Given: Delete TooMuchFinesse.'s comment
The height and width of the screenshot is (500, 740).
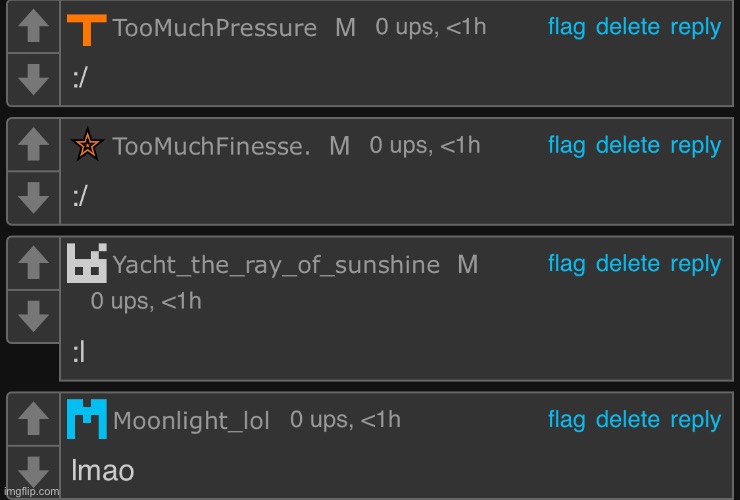Looking at the screenshot, I should coord(627,145).
